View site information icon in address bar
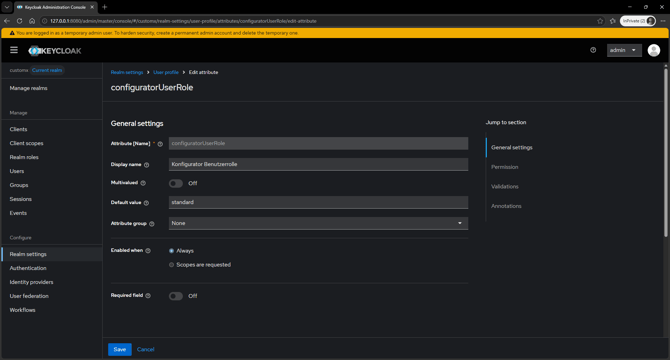The image size is (670, 360). pos(44,21)
